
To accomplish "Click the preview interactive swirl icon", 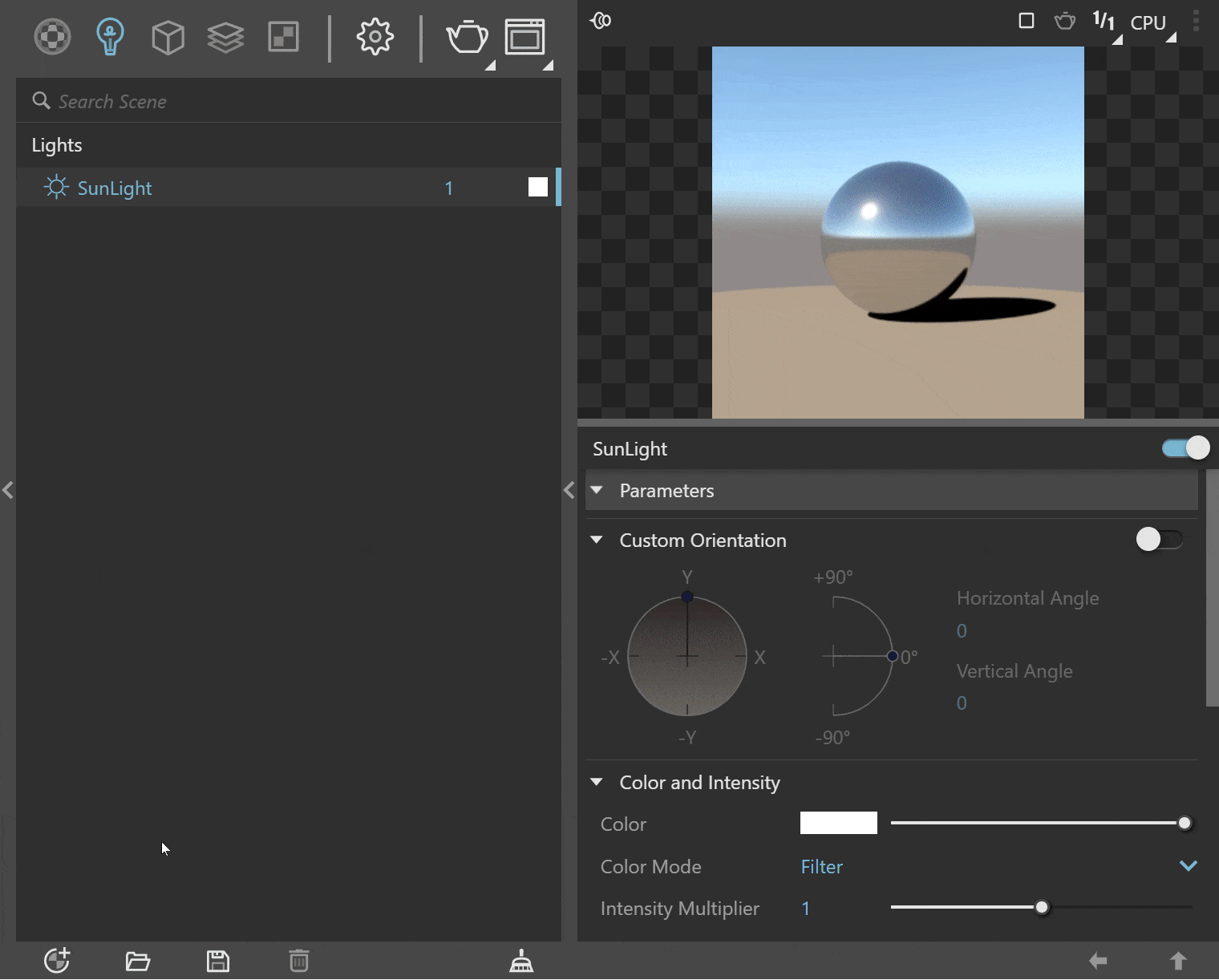I will (601, 21).
